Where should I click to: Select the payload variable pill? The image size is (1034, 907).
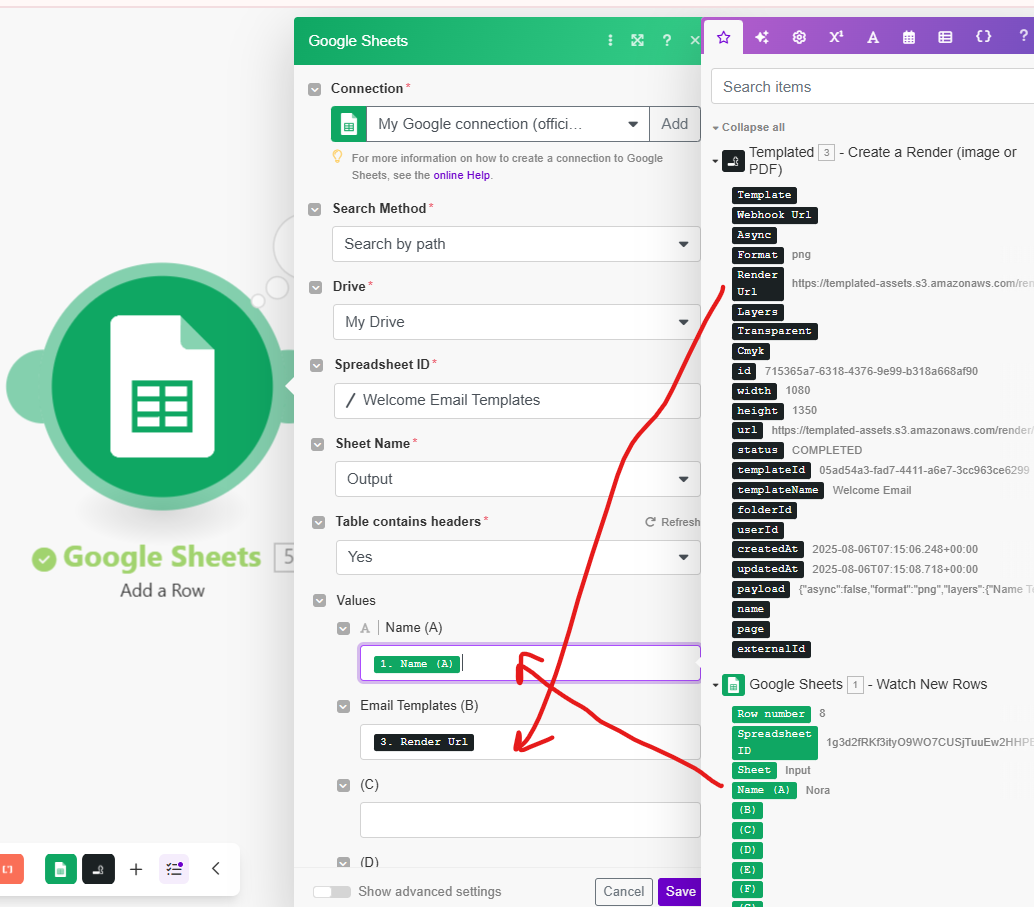tap(761, 589)
